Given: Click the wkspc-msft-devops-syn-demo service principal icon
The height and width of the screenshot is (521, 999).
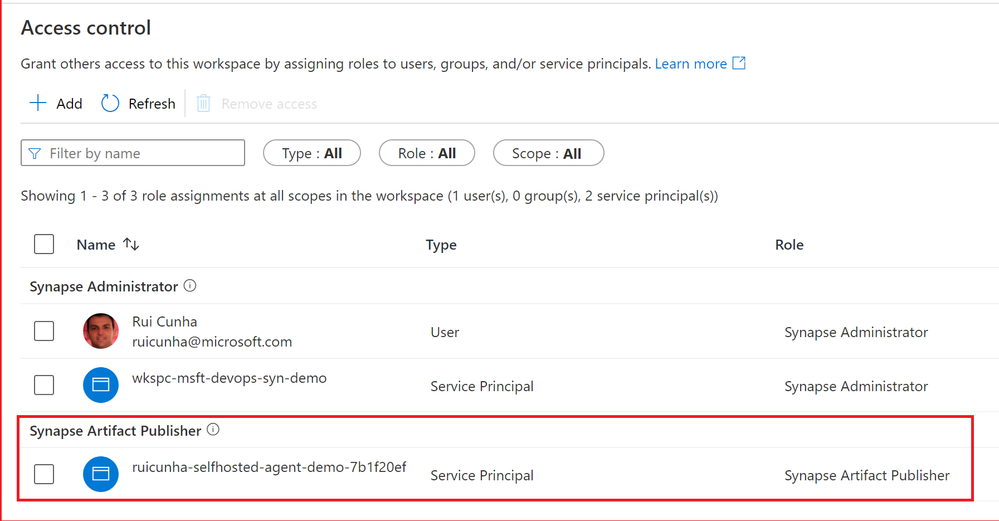Looking at the screenshot, I should point(101,385).
